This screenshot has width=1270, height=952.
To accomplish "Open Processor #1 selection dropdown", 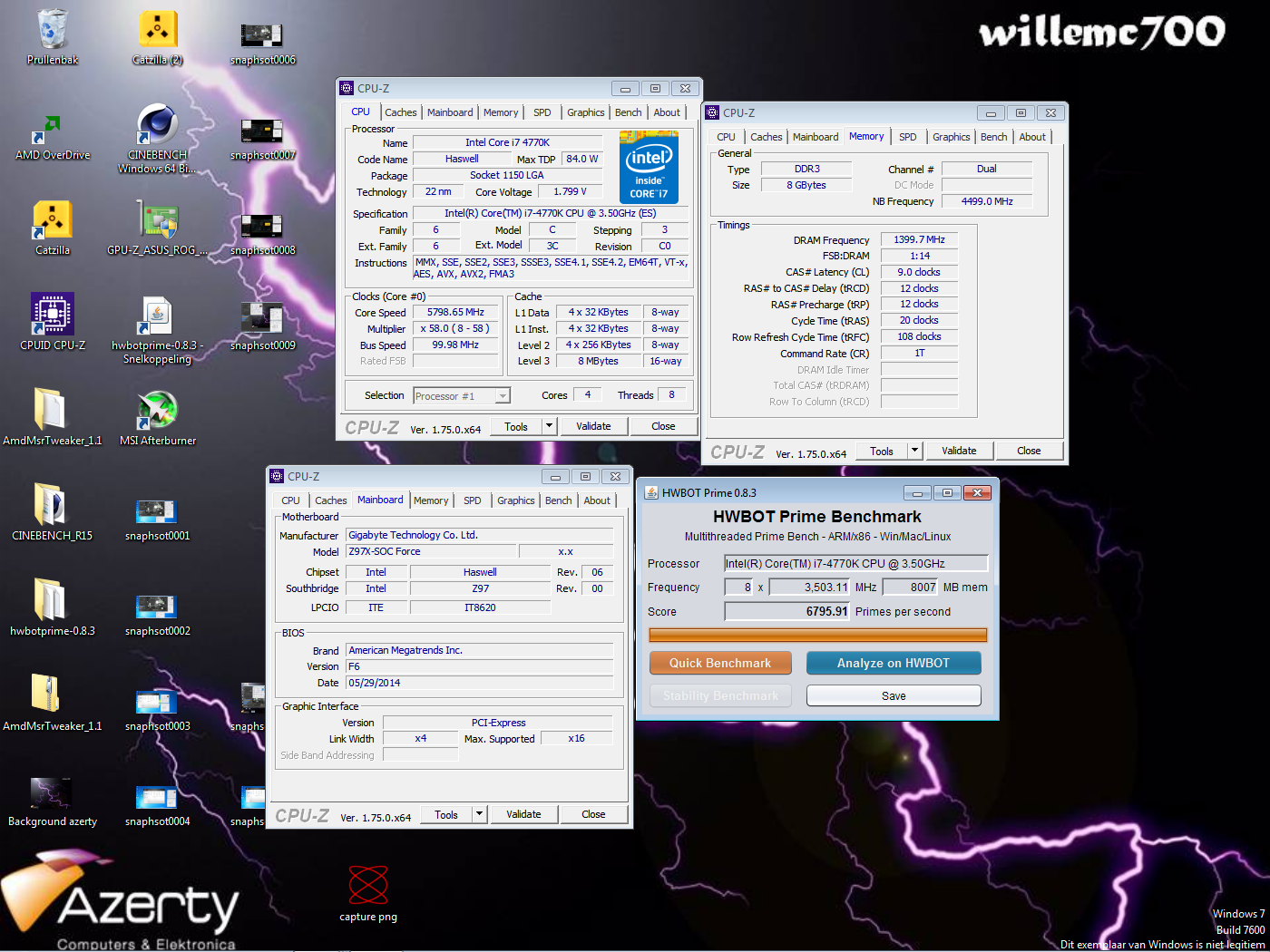I will click(462, 396).
